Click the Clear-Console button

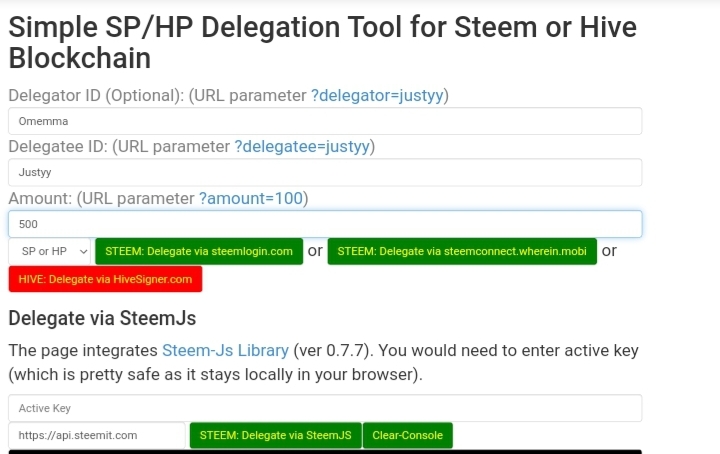[x=408, y=435]
